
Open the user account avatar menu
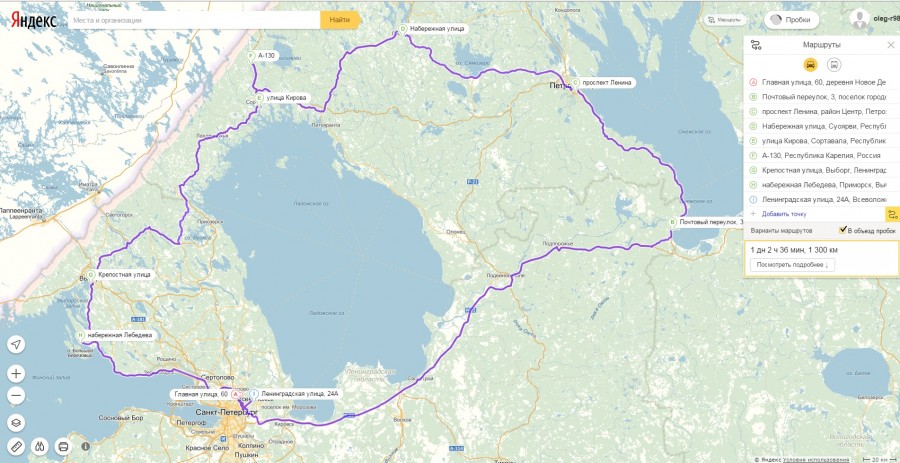(x=859, y=19)
